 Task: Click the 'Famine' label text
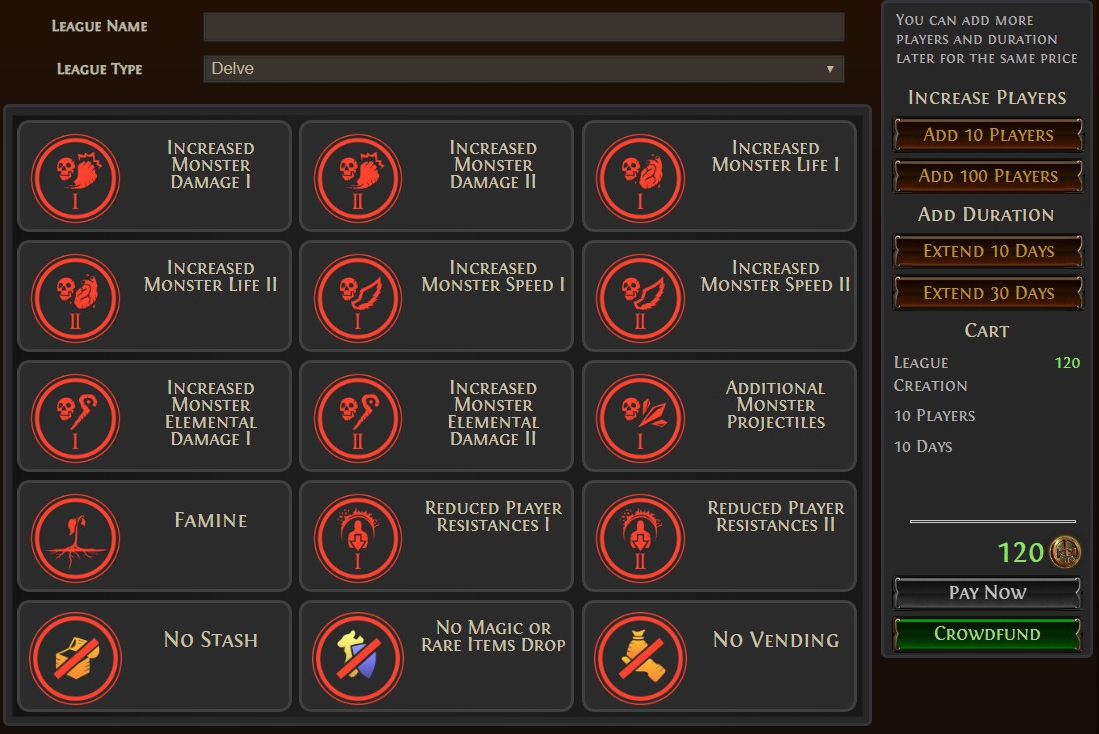(210, 520)
